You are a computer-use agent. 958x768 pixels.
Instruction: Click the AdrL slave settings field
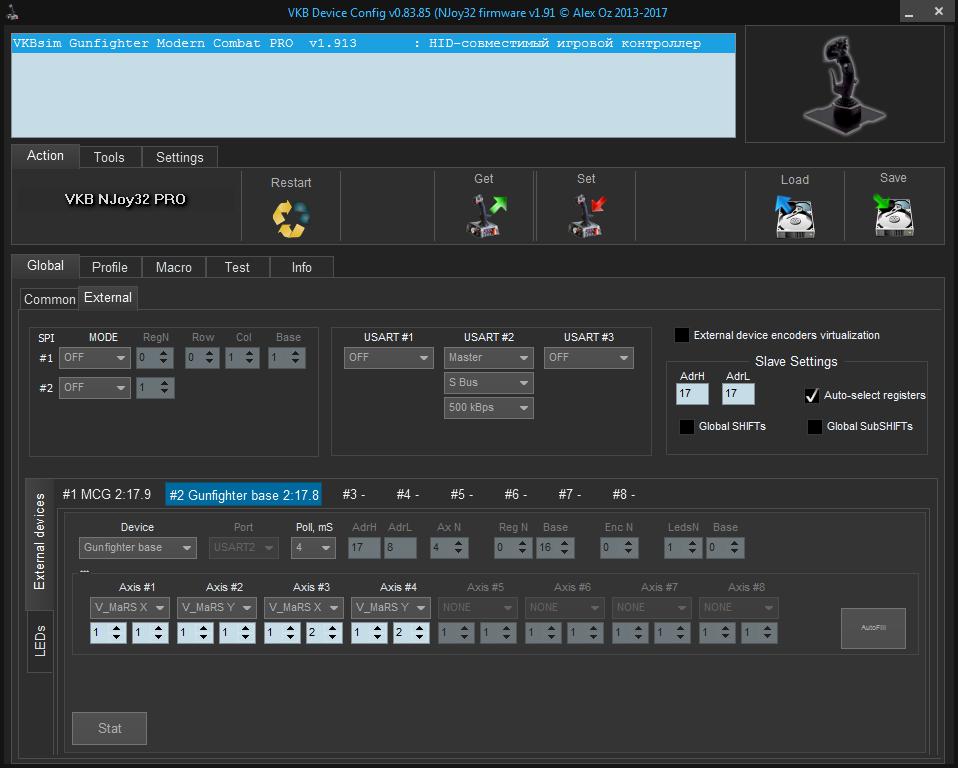[738, 393]
